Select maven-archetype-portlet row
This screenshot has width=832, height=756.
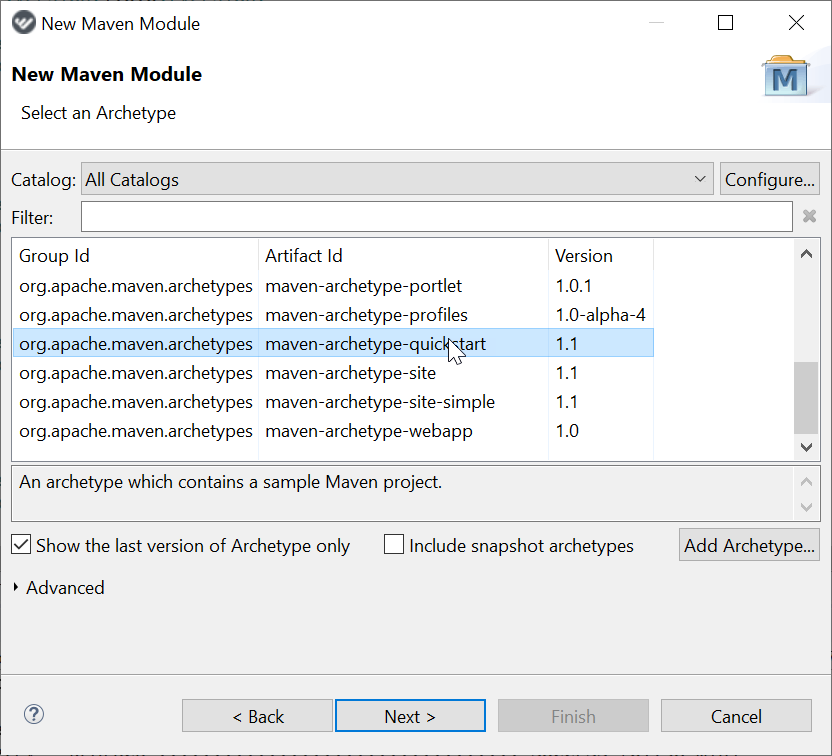click(x=333, y=286)
